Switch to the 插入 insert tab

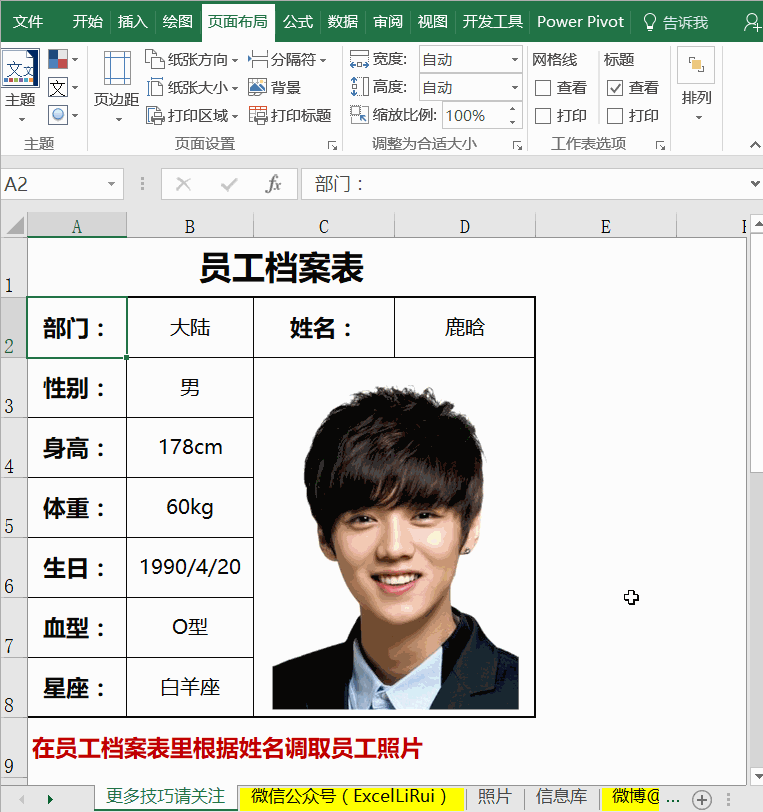[x=133, y=22]
